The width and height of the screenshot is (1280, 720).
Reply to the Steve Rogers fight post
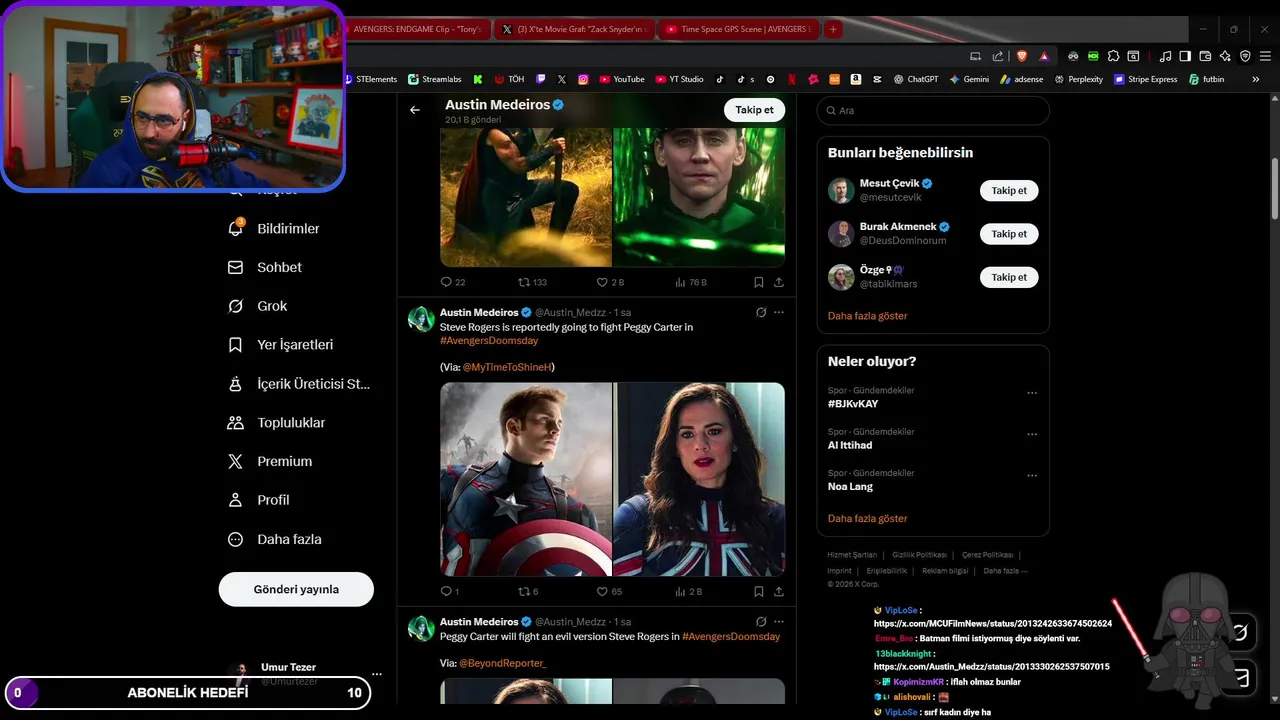[450, 591]
